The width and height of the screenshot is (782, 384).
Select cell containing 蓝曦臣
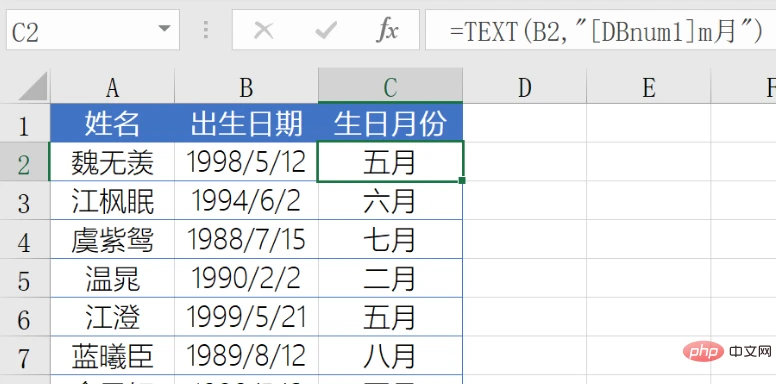click(112, 356)
